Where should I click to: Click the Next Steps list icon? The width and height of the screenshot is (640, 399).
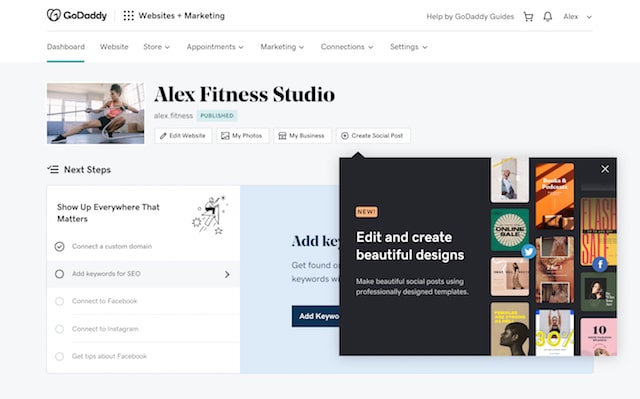point(53,169)
